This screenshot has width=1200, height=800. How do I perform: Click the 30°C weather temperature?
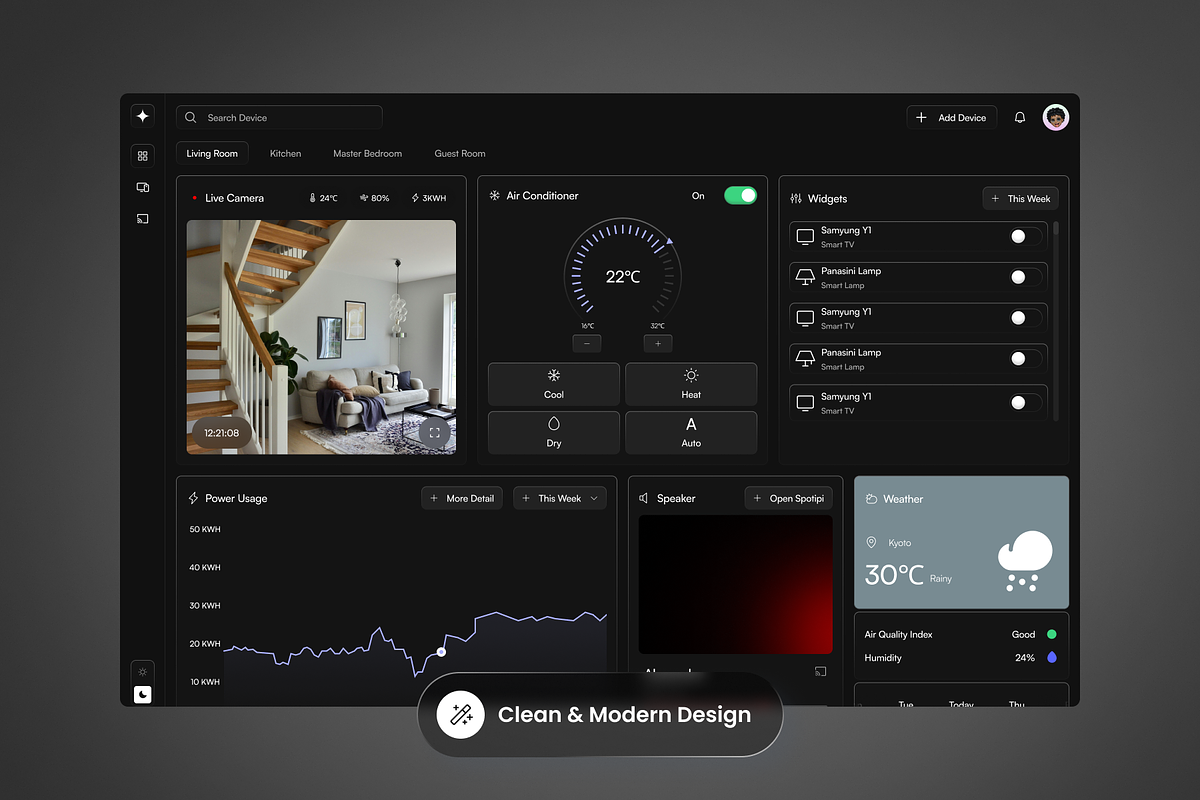pos(894,575)
